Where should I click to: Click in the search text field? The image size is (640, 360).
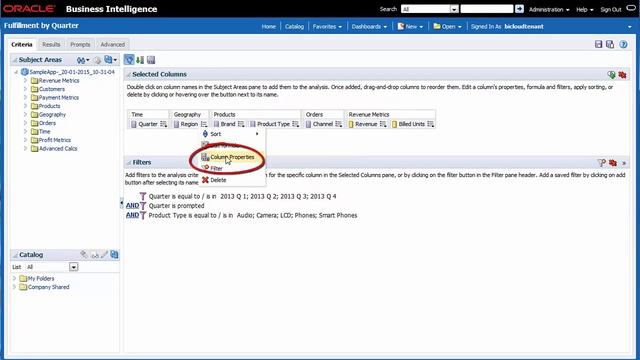coord(487,9)
